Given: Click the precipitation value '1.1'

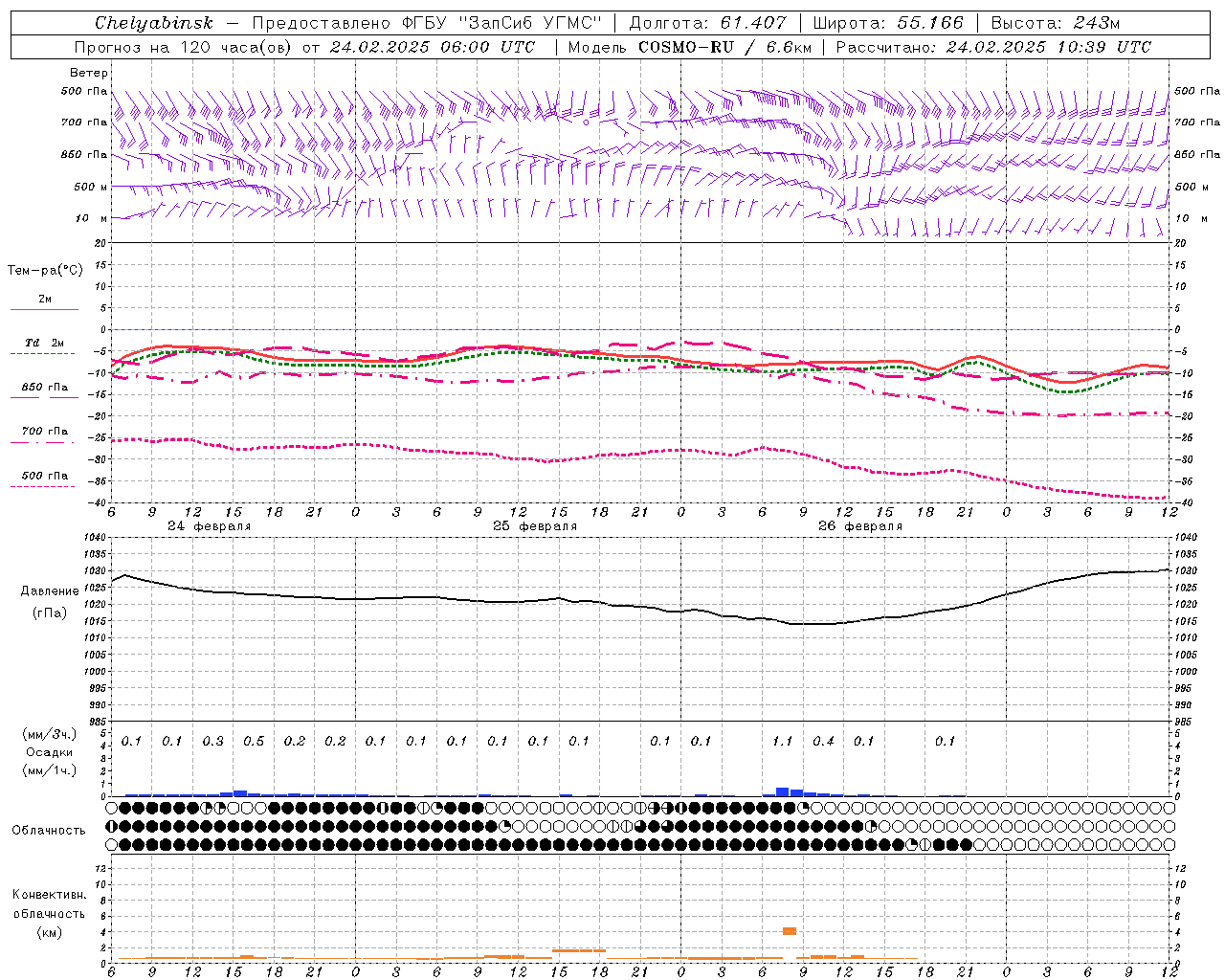Looking at the screenshot, I should pos(782,742).
